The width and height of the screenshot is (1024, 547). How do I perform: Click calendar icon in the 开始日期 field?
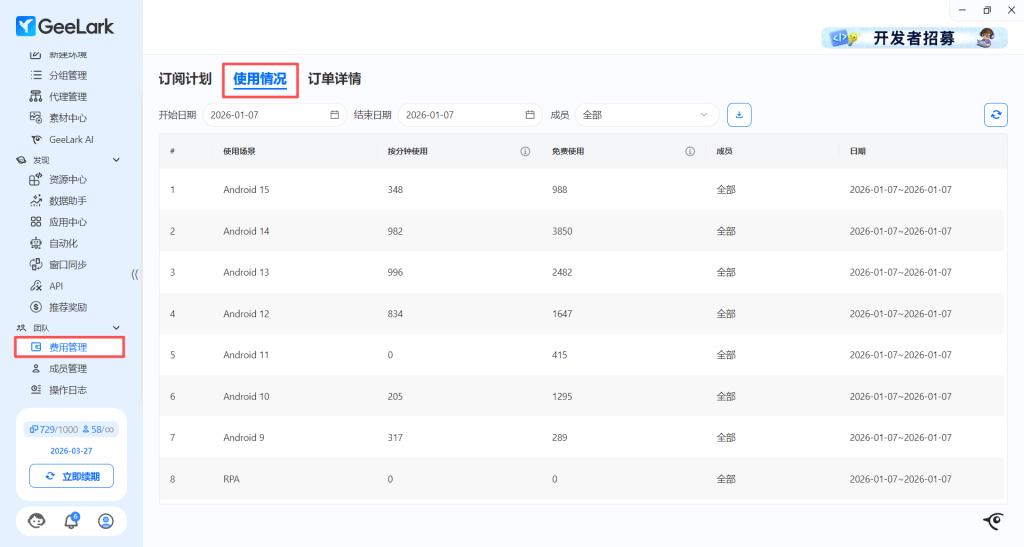(335, 115)
